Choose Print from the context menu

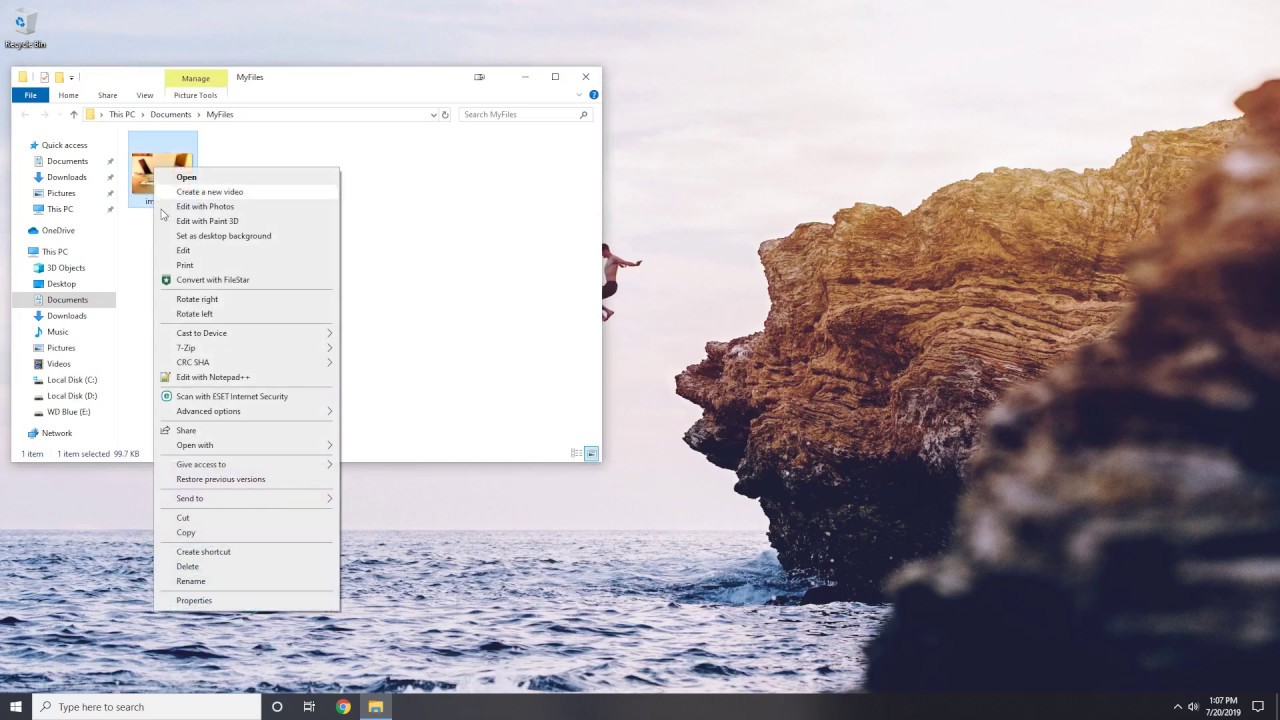[247, 265]
